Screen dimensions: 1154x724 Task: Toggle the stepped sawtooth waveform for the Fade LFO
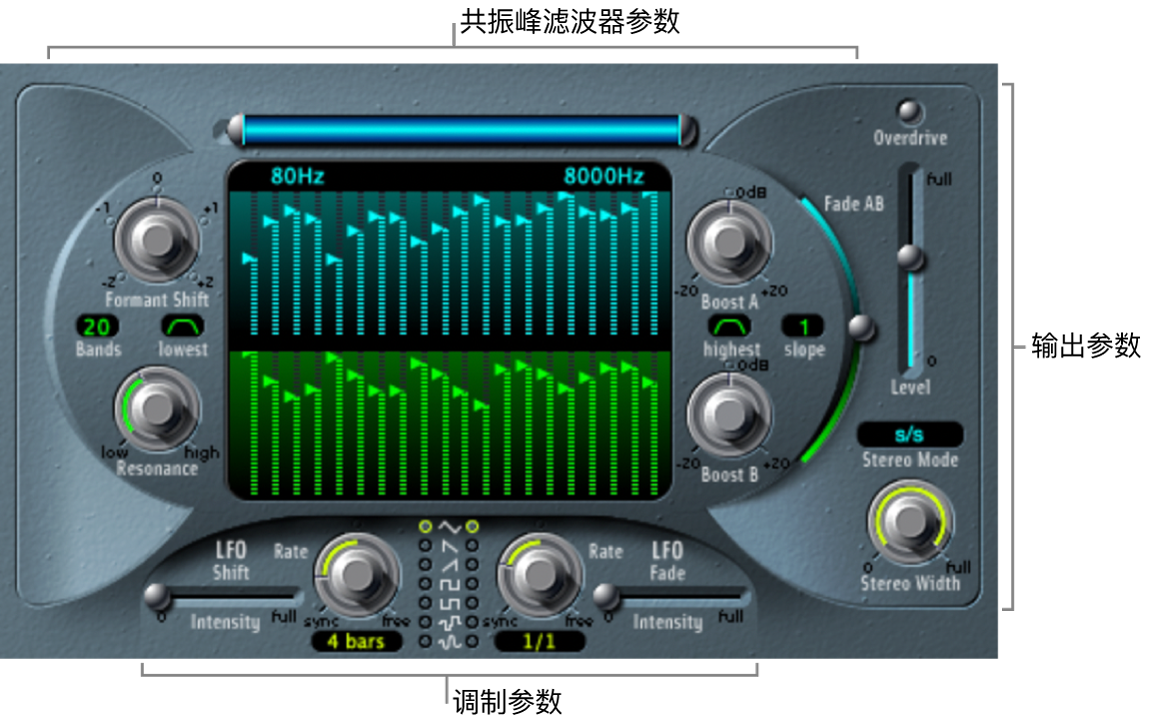tap(472, 602)
